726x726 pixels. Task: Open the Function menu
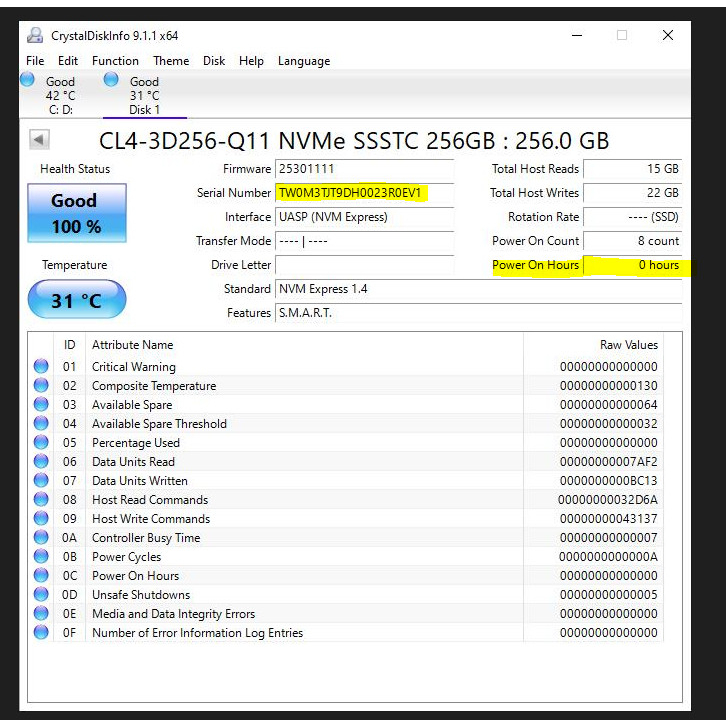click(115, 61)
